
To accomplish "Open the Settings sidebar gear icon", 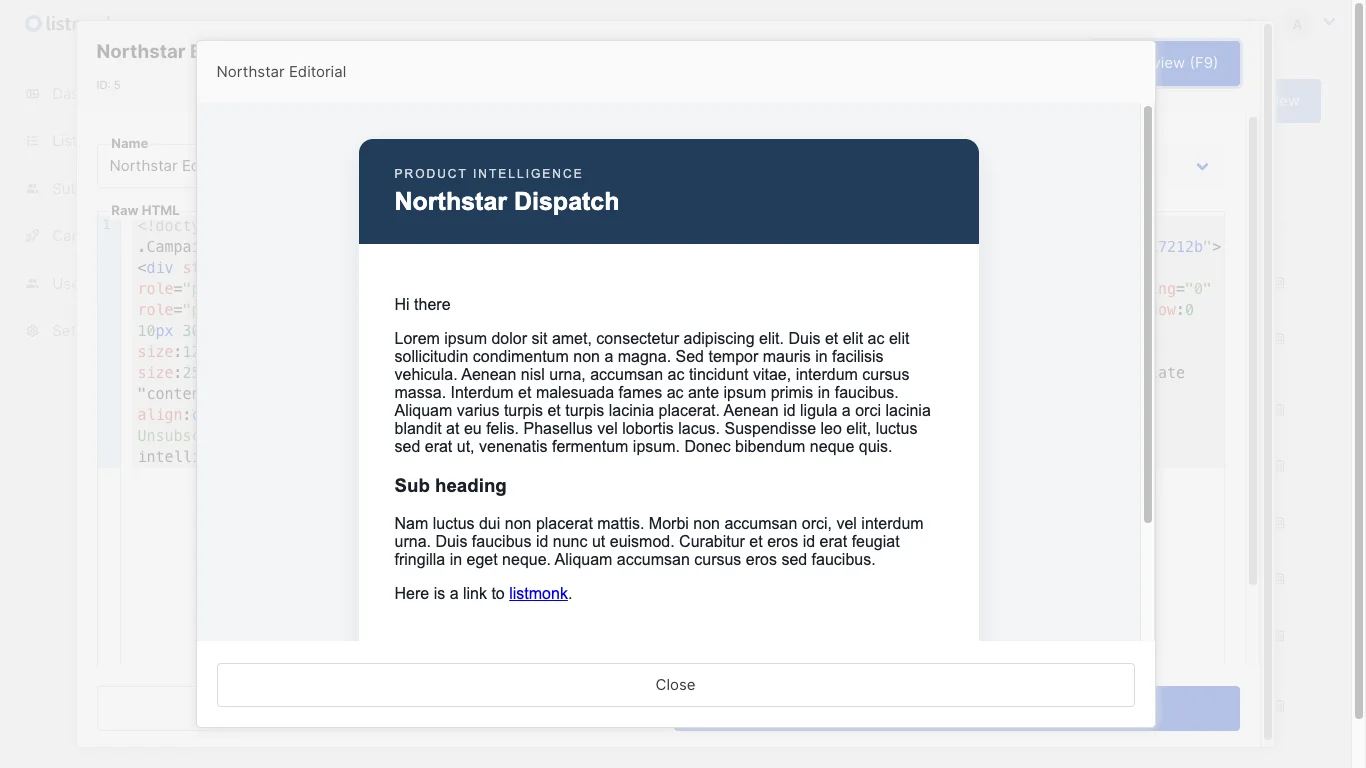I will pos(33,331).
